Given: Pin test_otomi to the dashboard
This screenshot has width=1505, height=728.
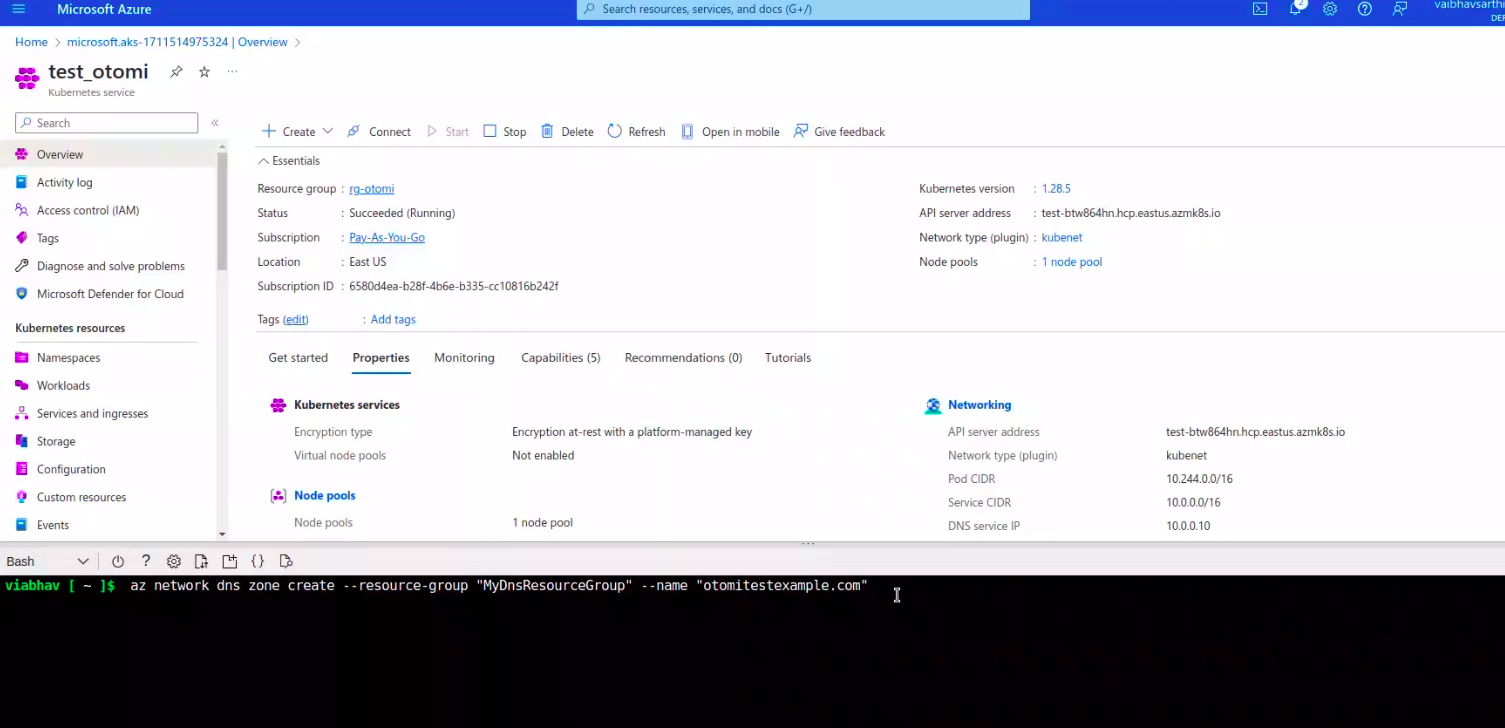Looking at the screenshot, I should (176, 72).
